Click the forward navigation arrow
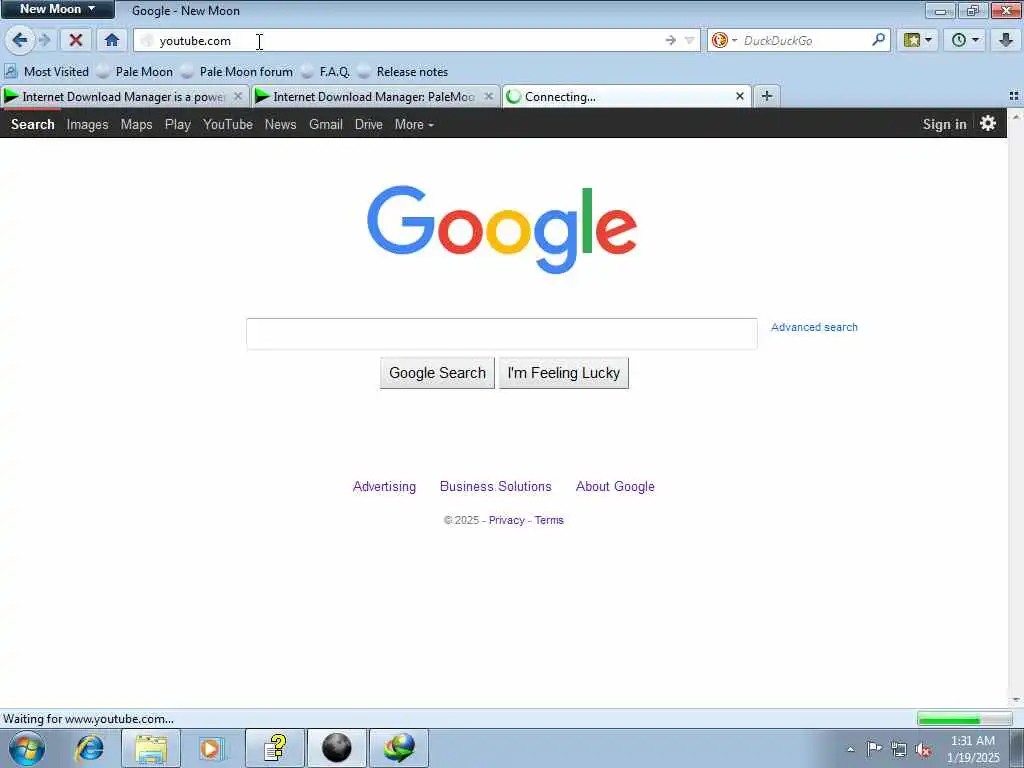This screenshot has width=1024, height=768. [45, 40]
